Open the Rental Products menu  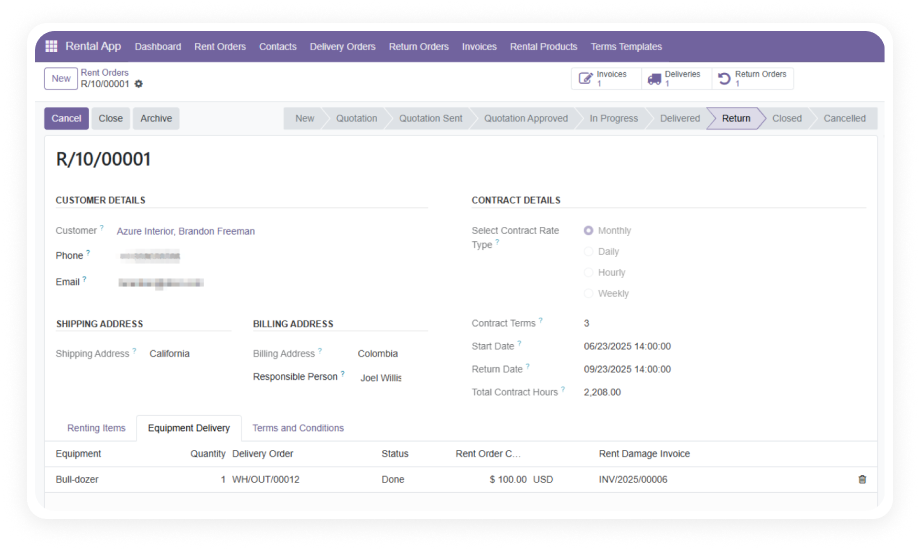tap(543, 46)
